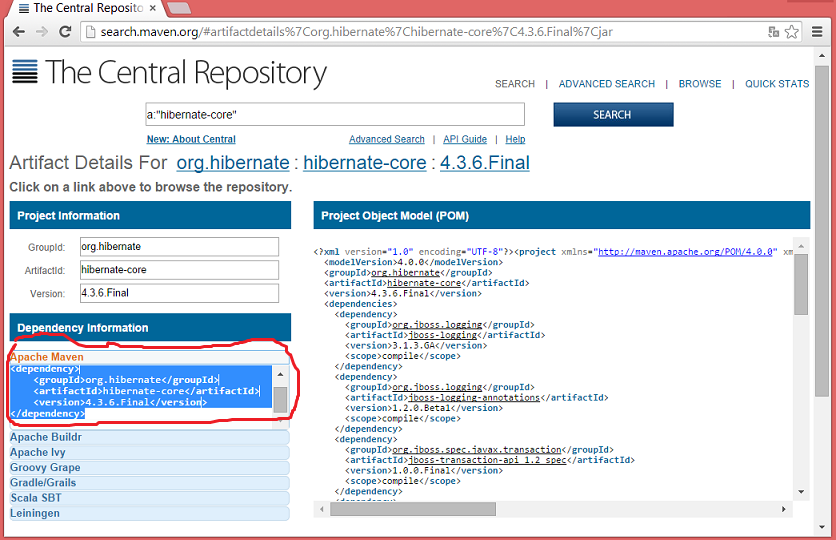Reload the page with the refresh icon

point(65,32)
